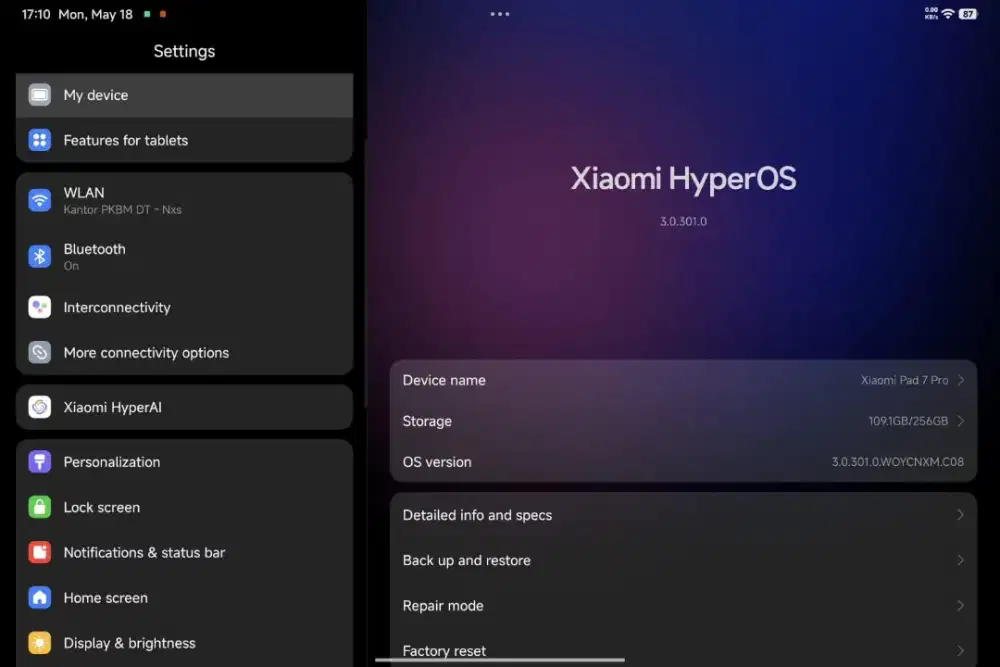
Task: Tap Detailed info and specs label
Action: 477,515
